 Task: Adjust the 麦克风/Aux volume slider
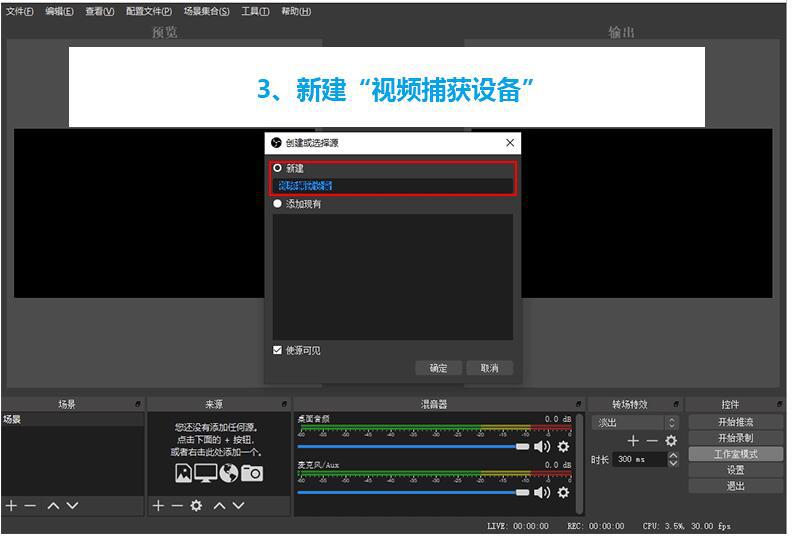point(413,492)
